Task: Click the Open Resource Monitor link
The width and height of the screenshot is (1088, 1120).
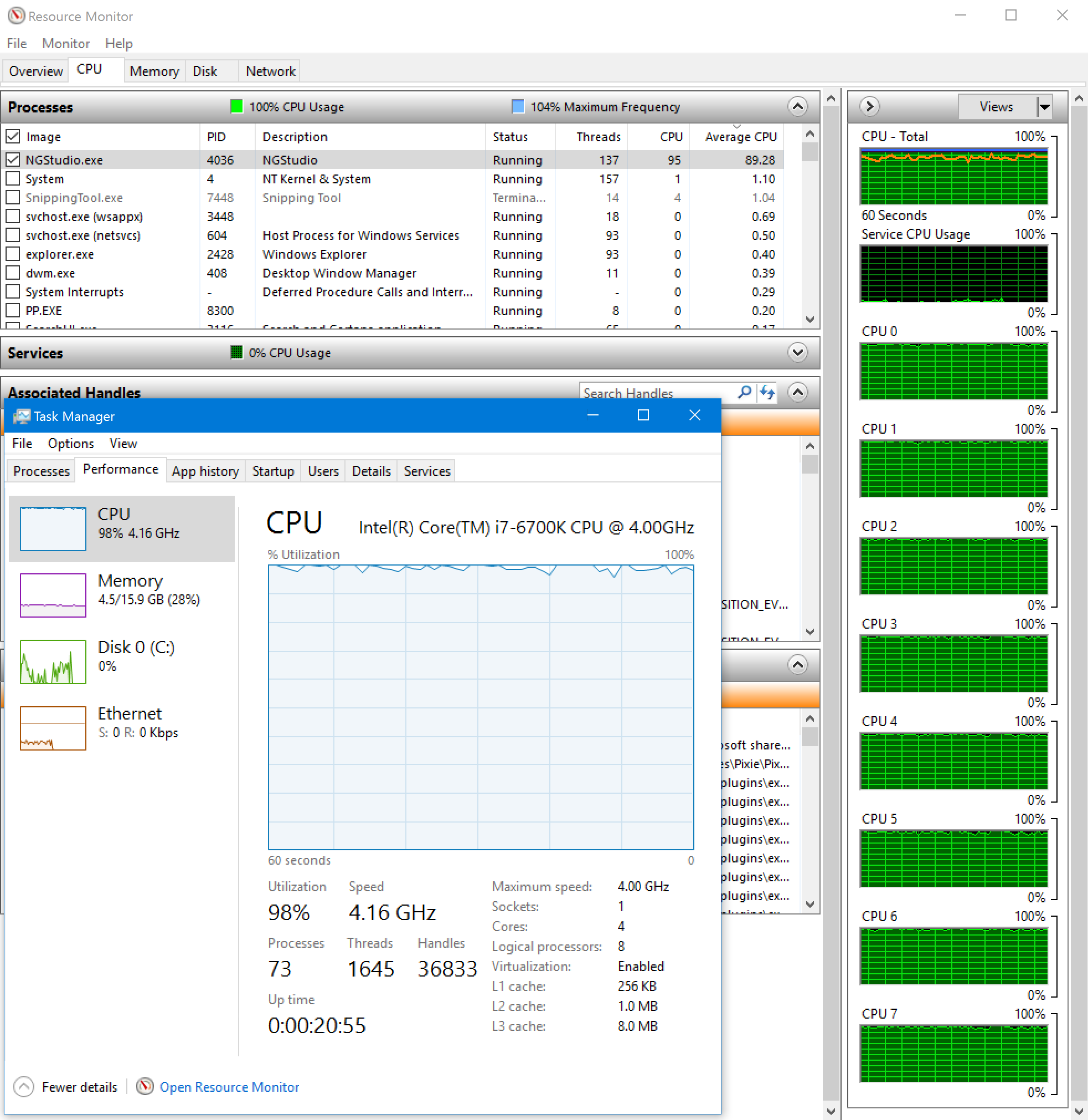Action: (x=230, y=1087)
